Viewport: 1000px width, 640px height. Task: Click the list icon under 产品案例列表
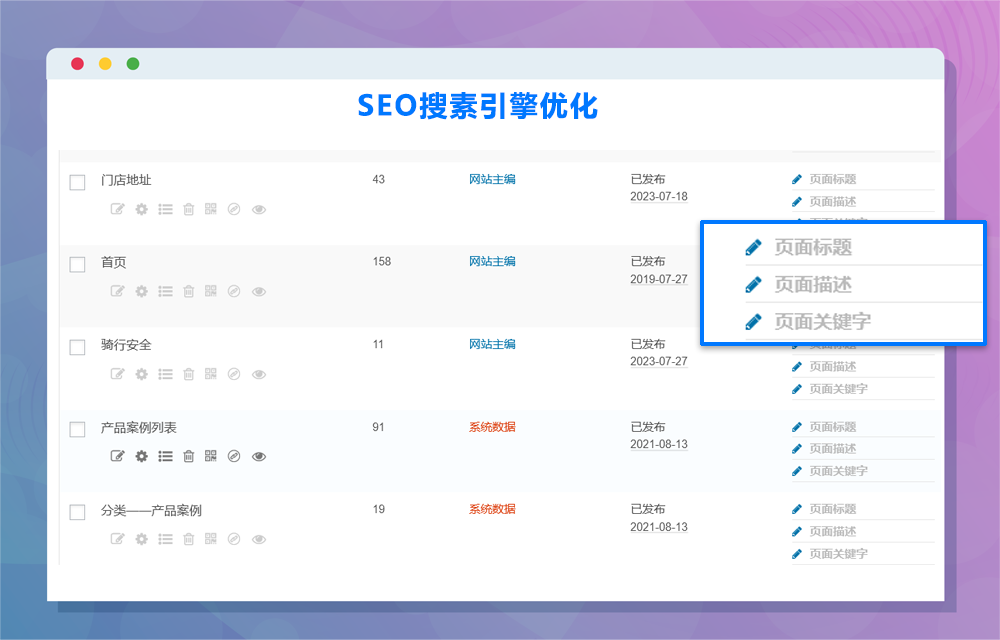(165, 456)
